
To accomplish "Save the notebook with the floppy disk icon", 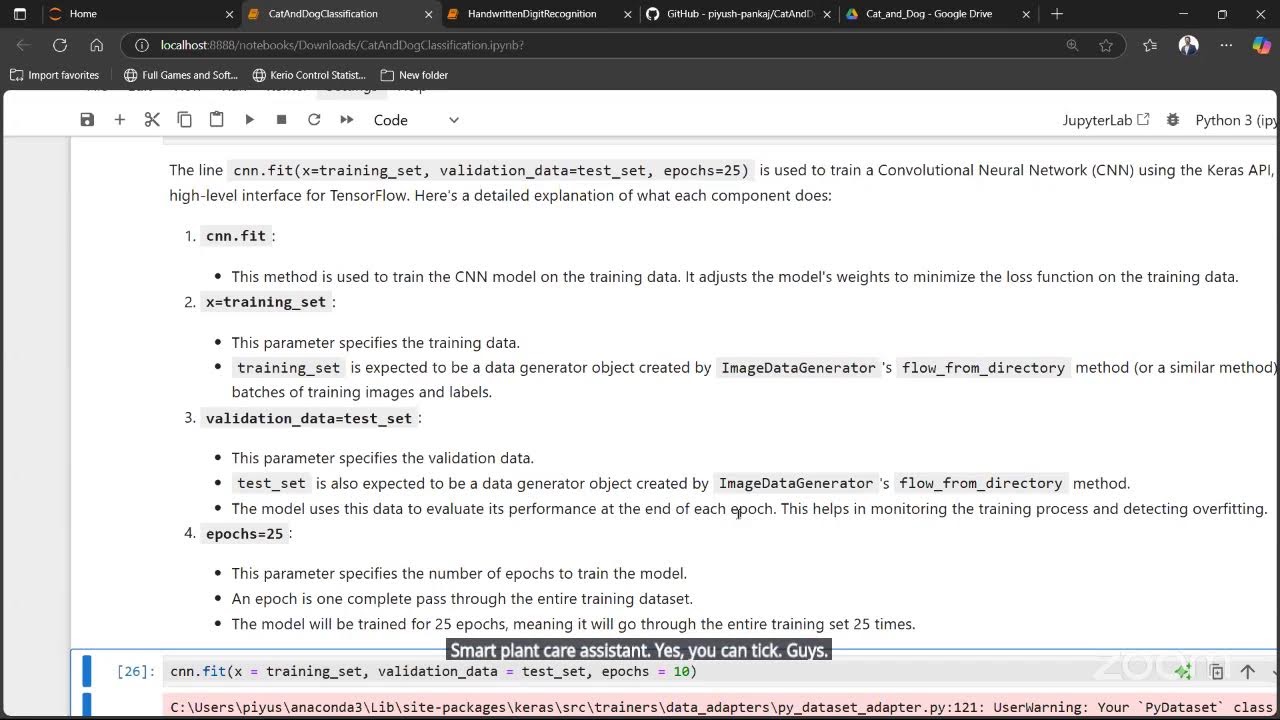I will click(87, 120).
